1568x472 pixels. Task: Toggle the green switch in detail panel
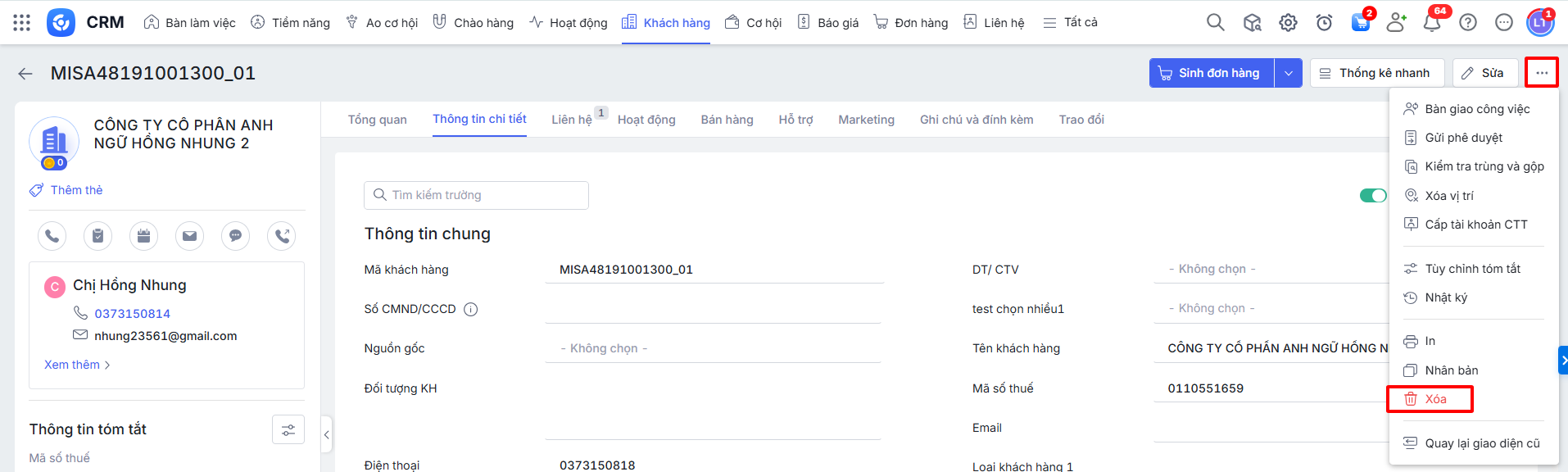pyautogui.click(x=1372, y=195)
